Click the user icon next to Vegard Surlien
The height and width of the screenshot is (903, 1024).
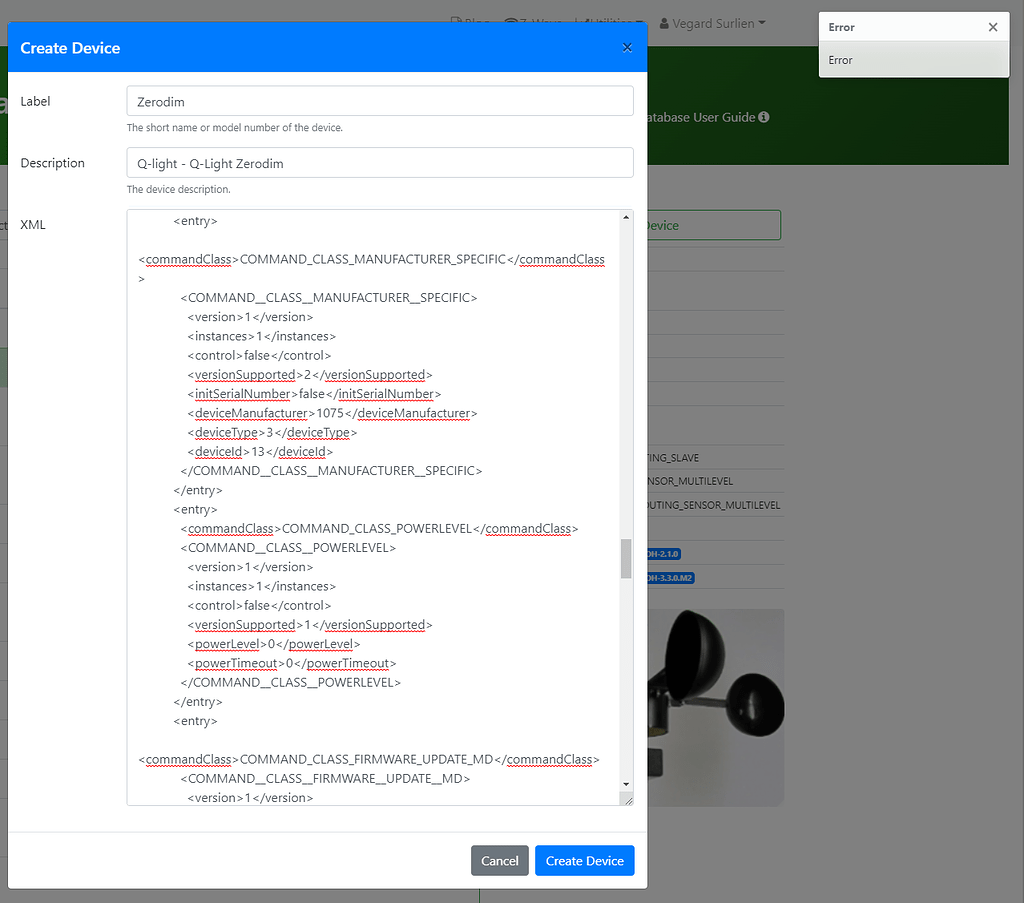click(666, 23)
